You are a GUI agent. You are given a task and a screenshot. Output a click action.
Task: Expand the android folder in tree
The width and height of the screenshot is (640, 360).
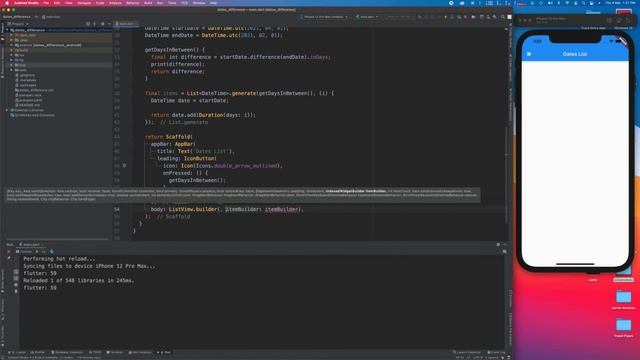pos(12,45)
